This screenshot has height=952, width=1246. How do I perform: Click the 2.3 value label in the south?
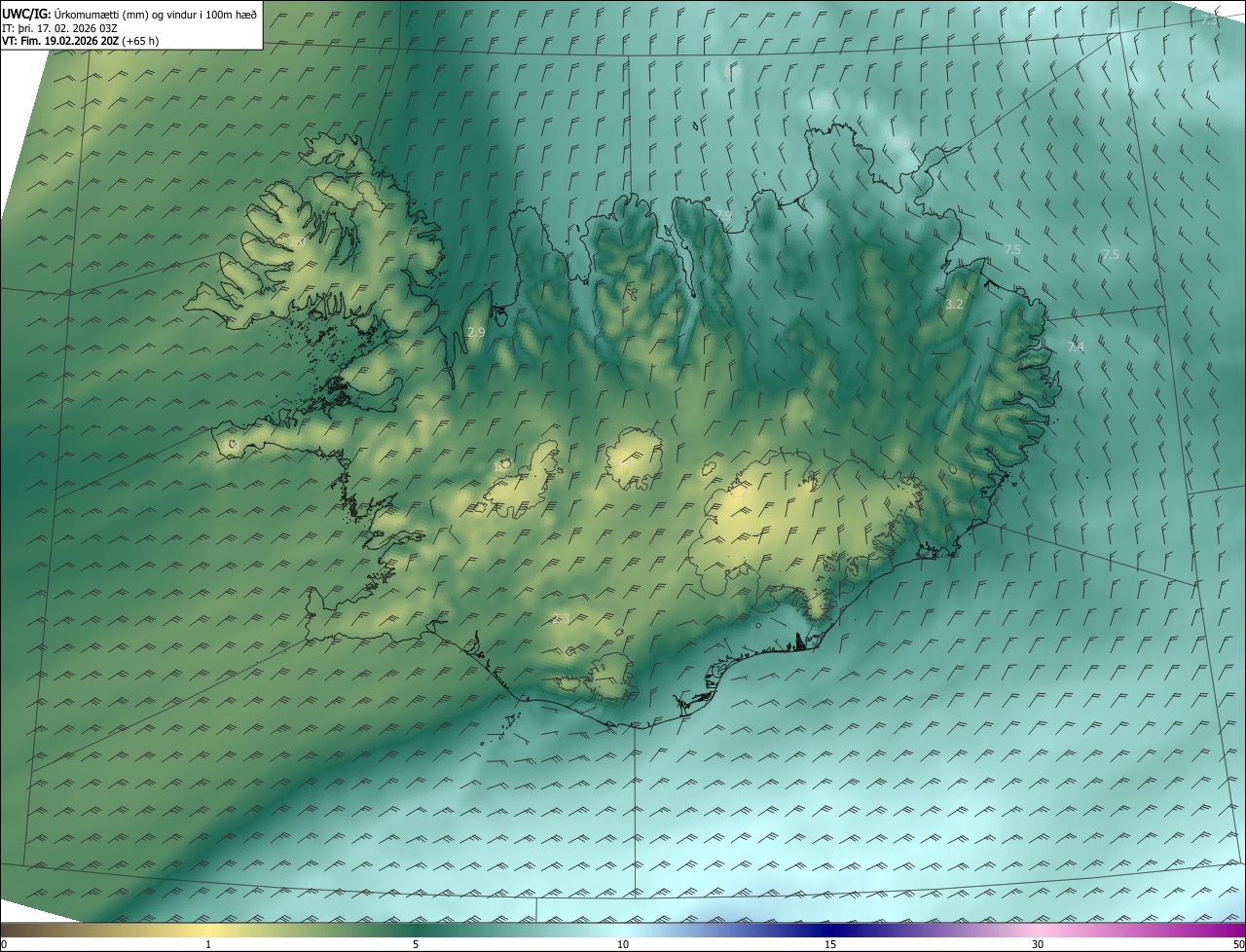tap(561, 618)
